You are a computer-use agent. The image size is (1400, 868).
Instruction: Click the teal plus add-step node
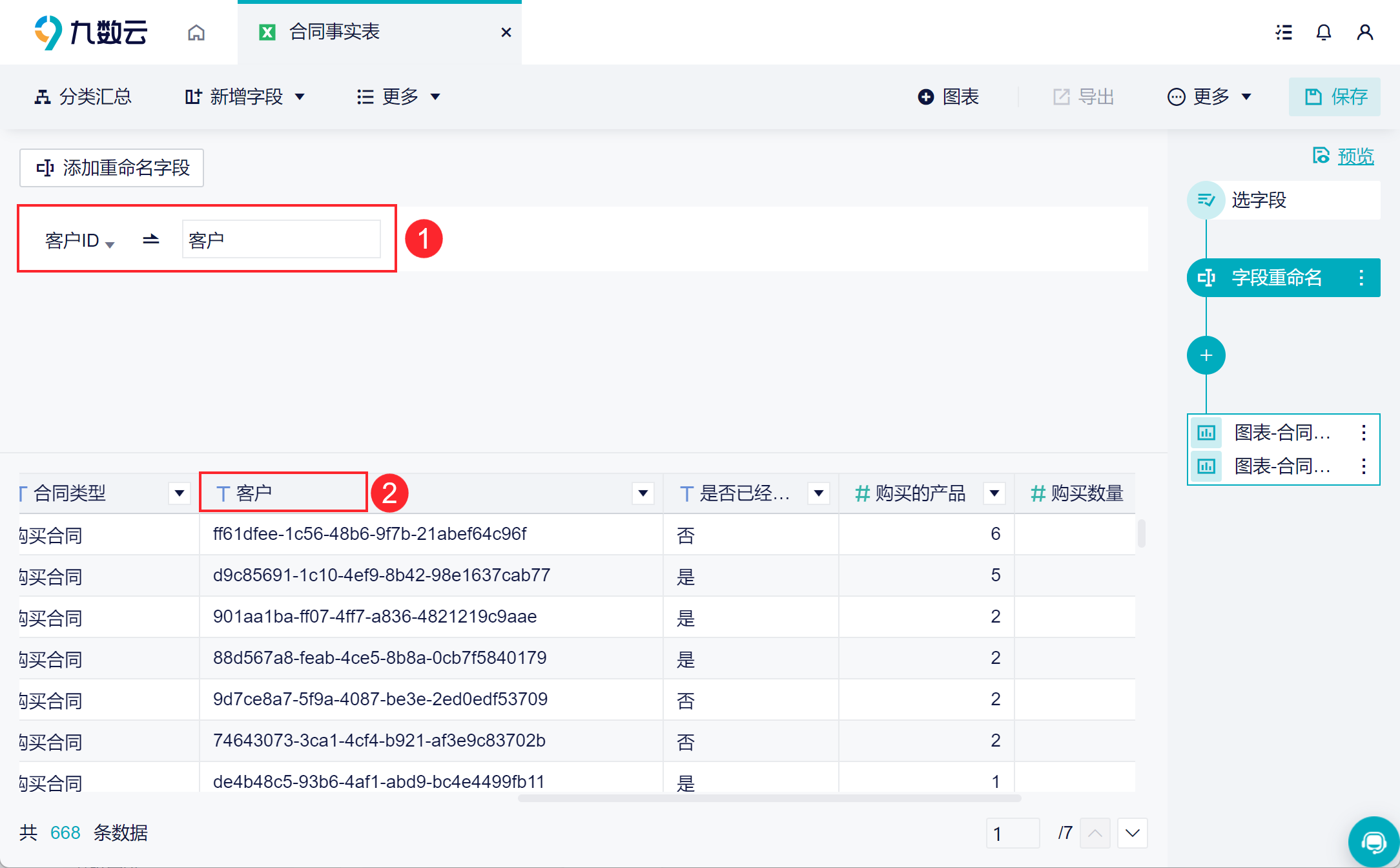tap(1206, 355)
